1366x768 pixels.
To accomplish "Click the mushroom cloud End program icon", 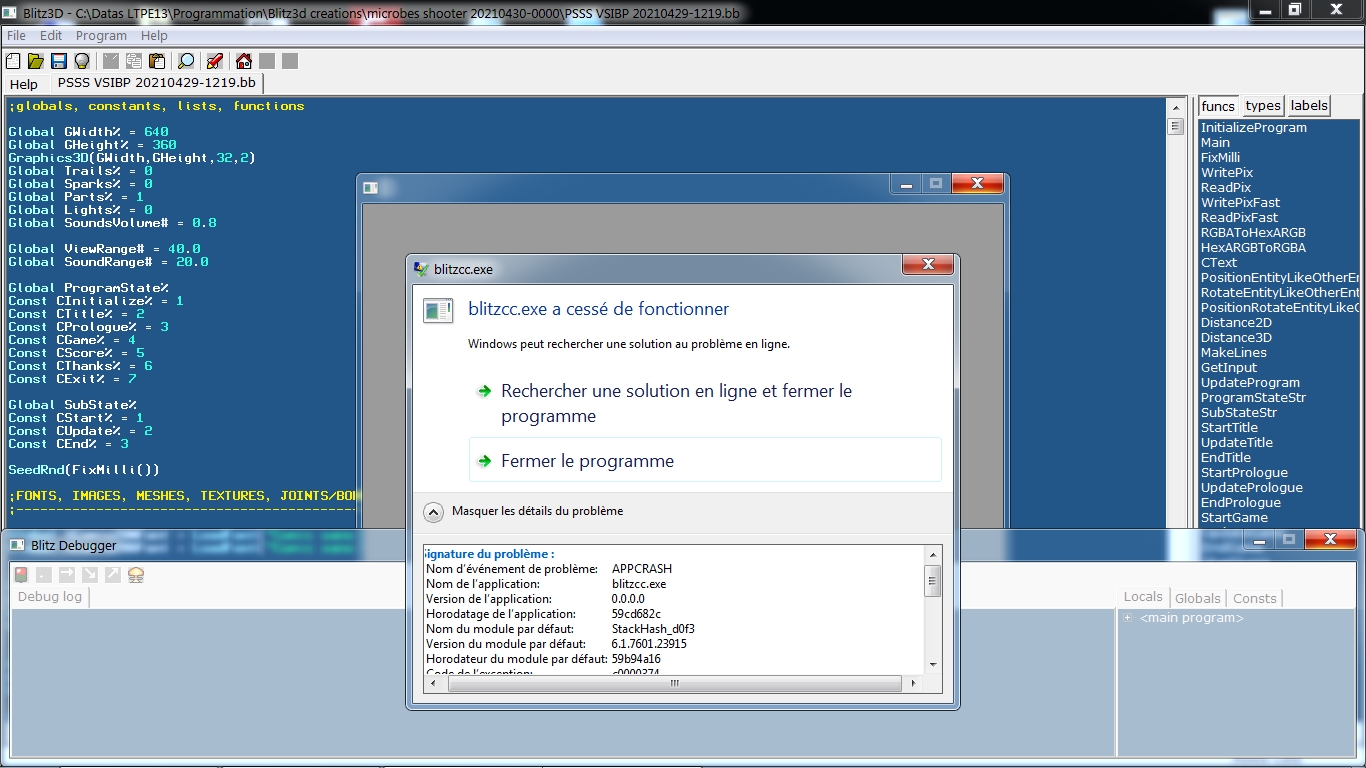I will coord(136,575).
